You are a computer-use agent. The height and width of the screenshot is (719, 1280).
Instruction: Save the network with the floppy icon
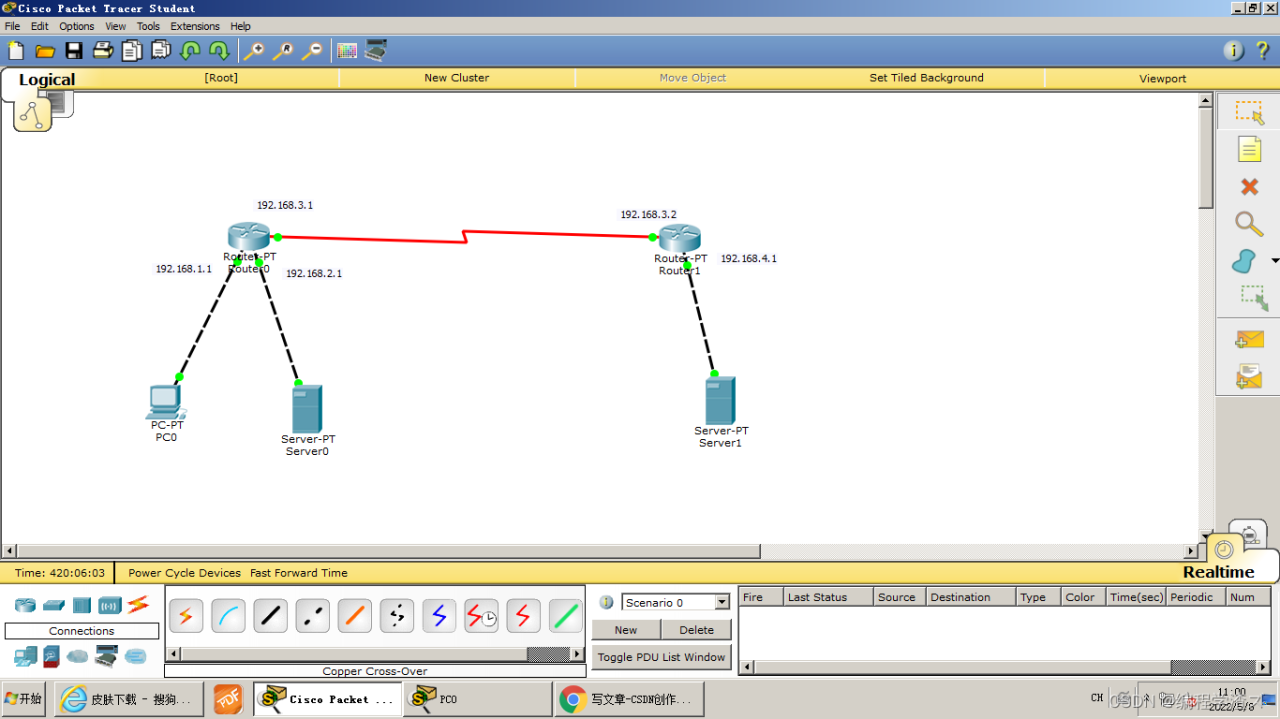tap(74, 50)
